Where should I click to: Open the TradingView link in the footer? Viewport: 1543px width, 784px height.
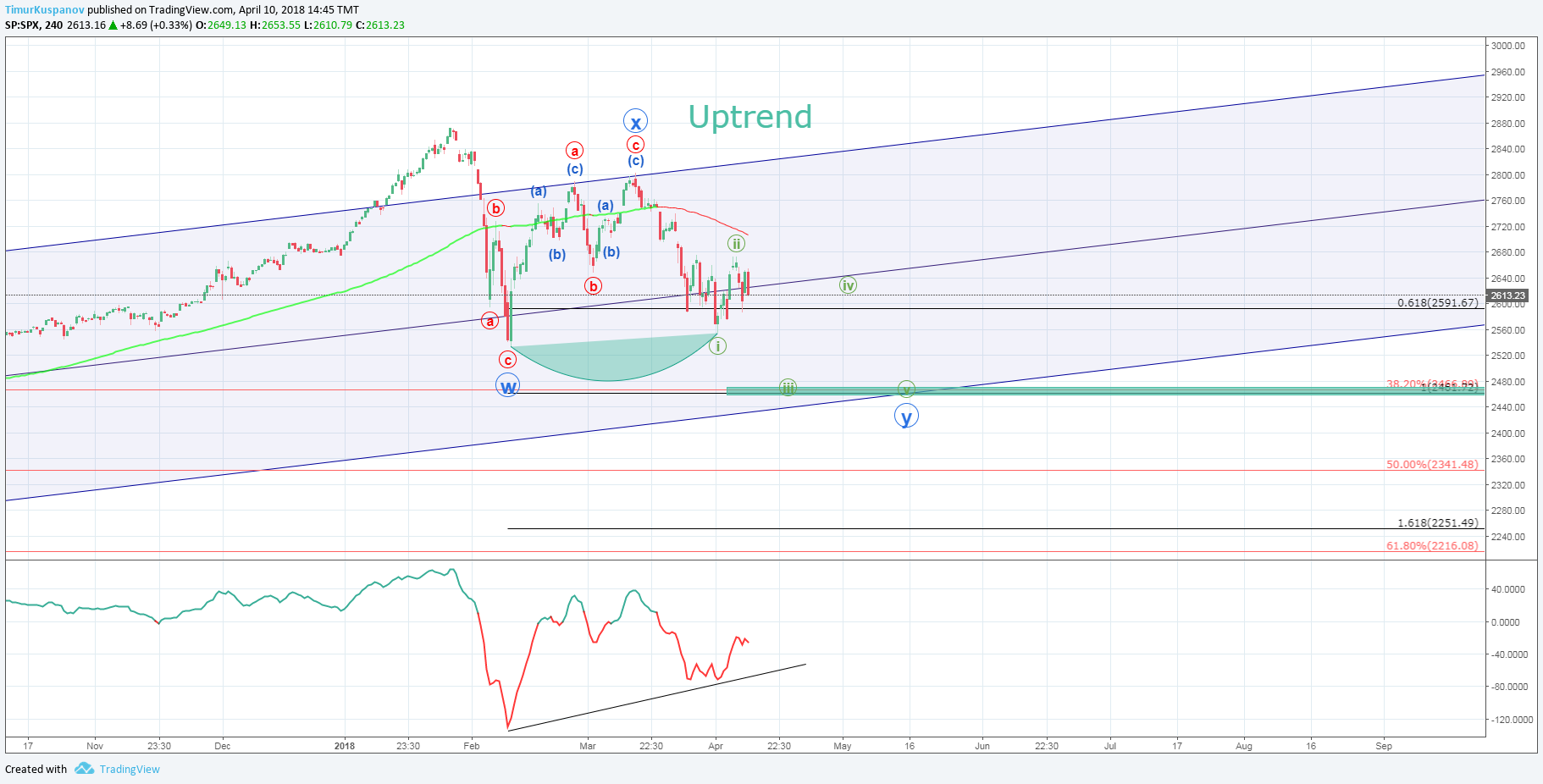(x=130, y=769)
